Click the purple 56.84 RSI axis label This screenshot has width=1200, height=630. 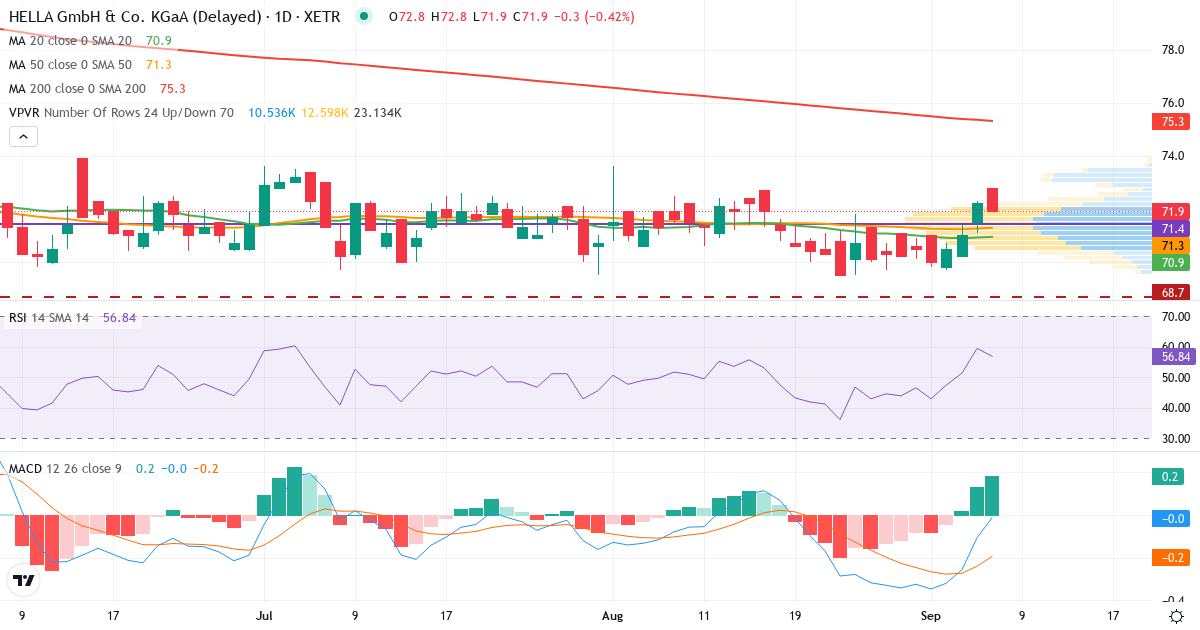pyautogui.click(x=1175, y=356)
